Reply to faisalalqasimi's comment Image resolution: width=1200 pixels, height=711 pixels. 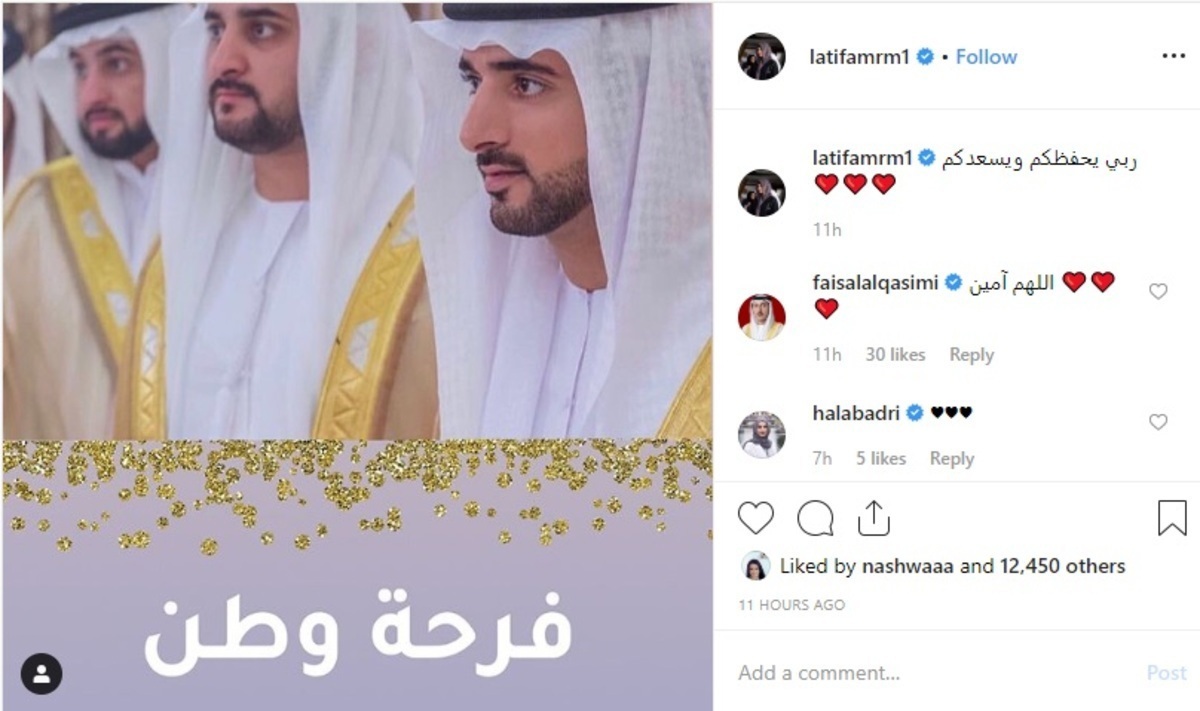971,355
